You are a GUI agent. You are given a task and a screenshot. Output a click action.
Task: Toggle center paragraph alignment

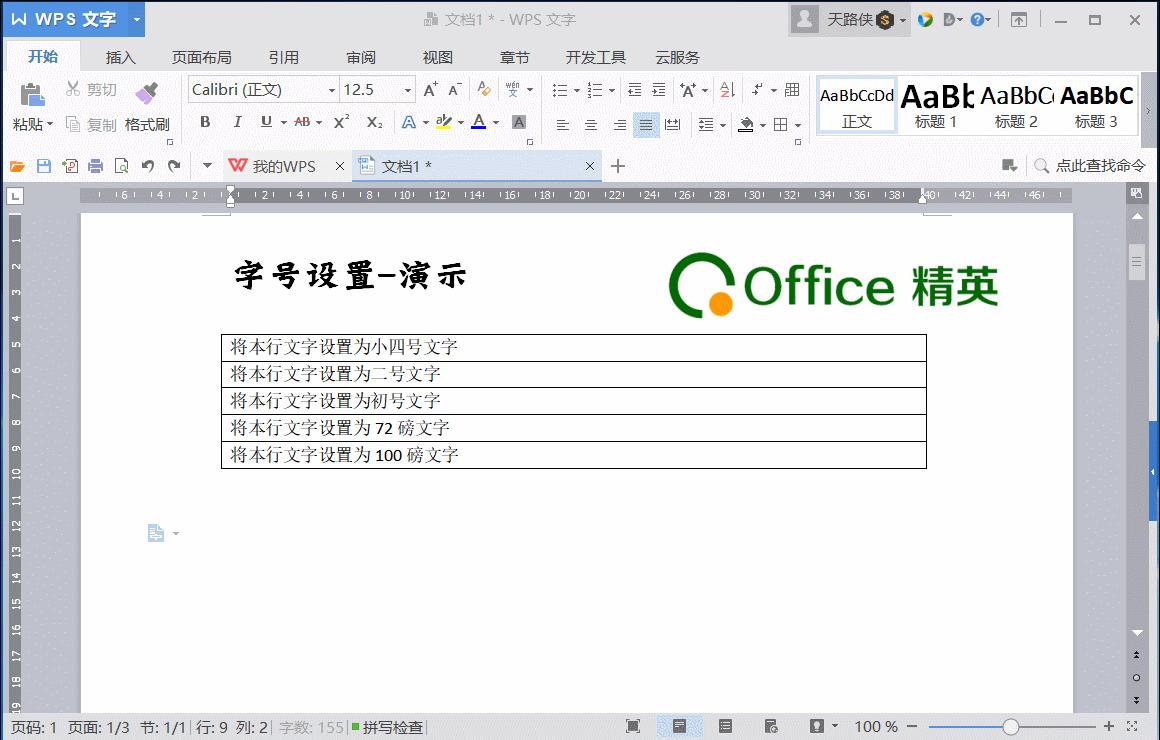tap(590, 124)
